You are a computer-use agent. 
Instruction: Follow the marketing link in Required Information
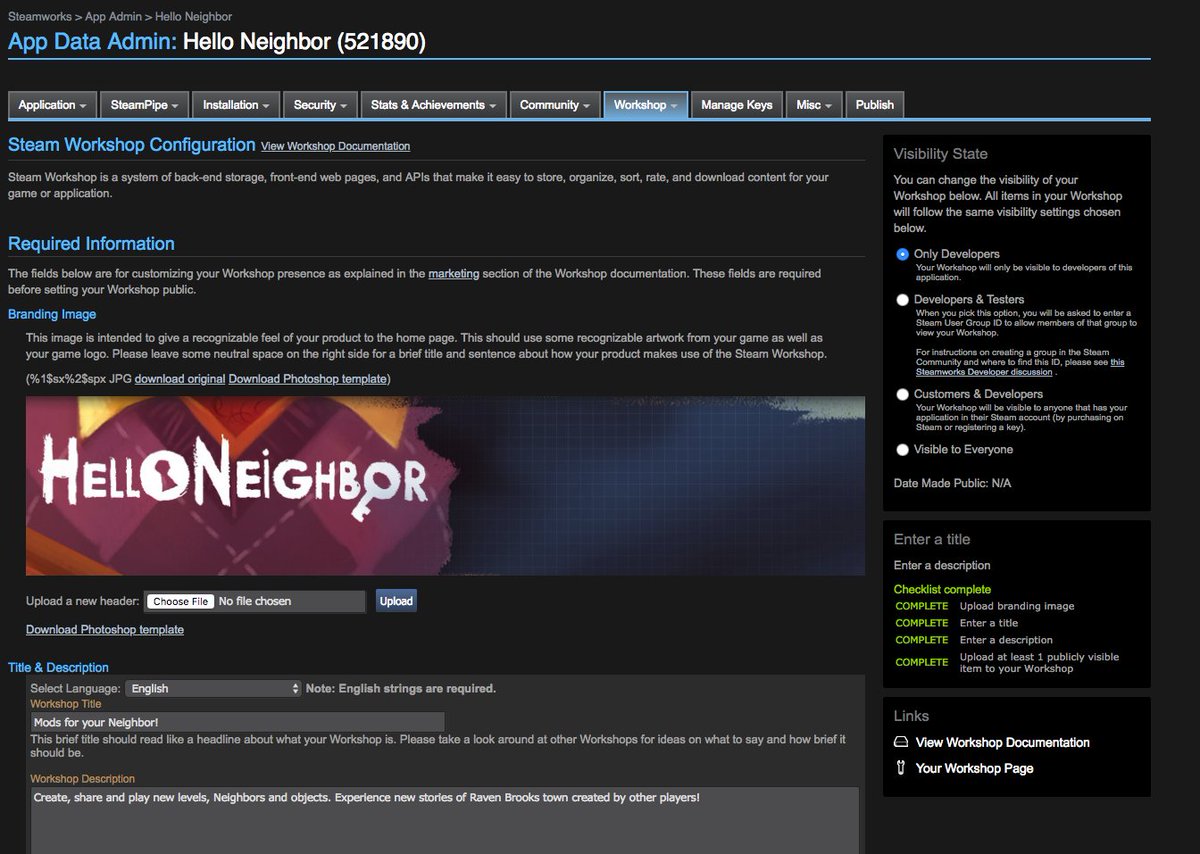coord(454,273)
